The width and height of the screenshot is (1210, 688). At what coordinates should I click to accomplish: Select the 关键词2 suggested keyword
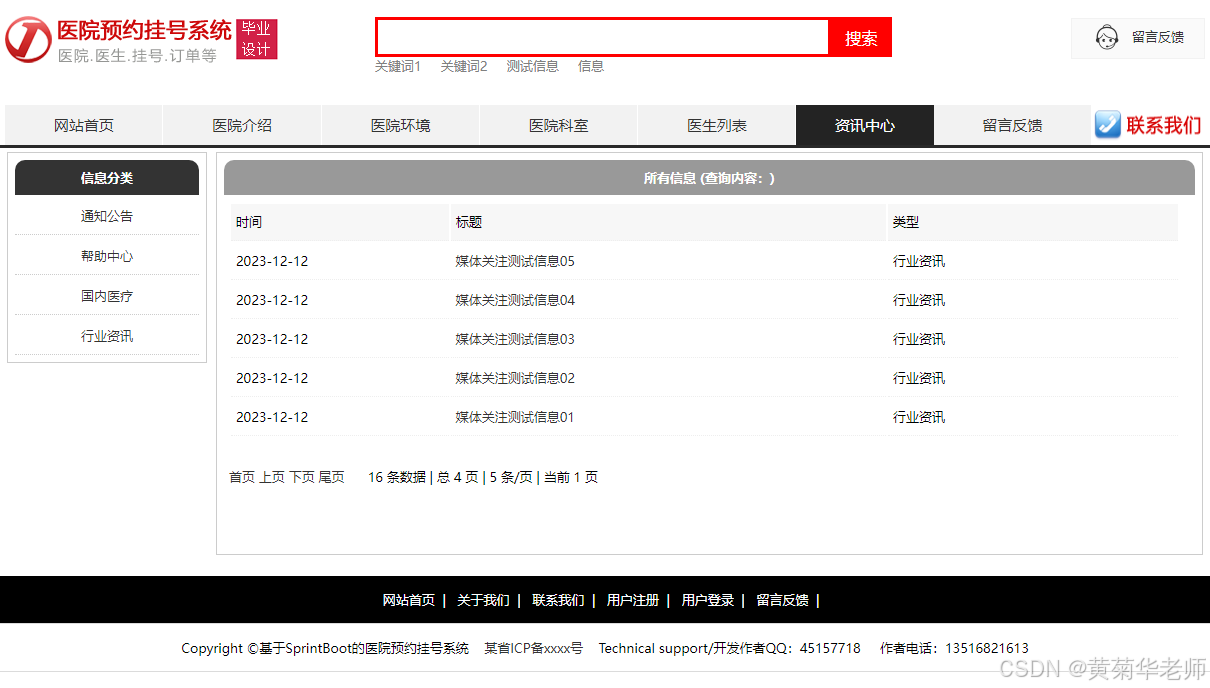point(464,66)
